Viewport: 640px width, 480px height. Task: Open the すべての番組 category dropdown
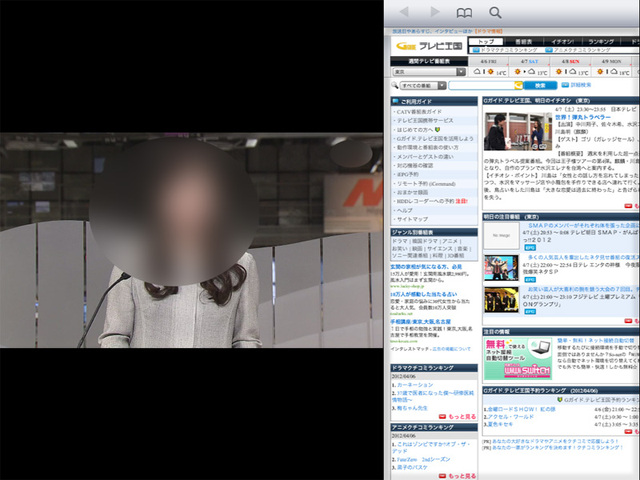click(x=423, y=85)
